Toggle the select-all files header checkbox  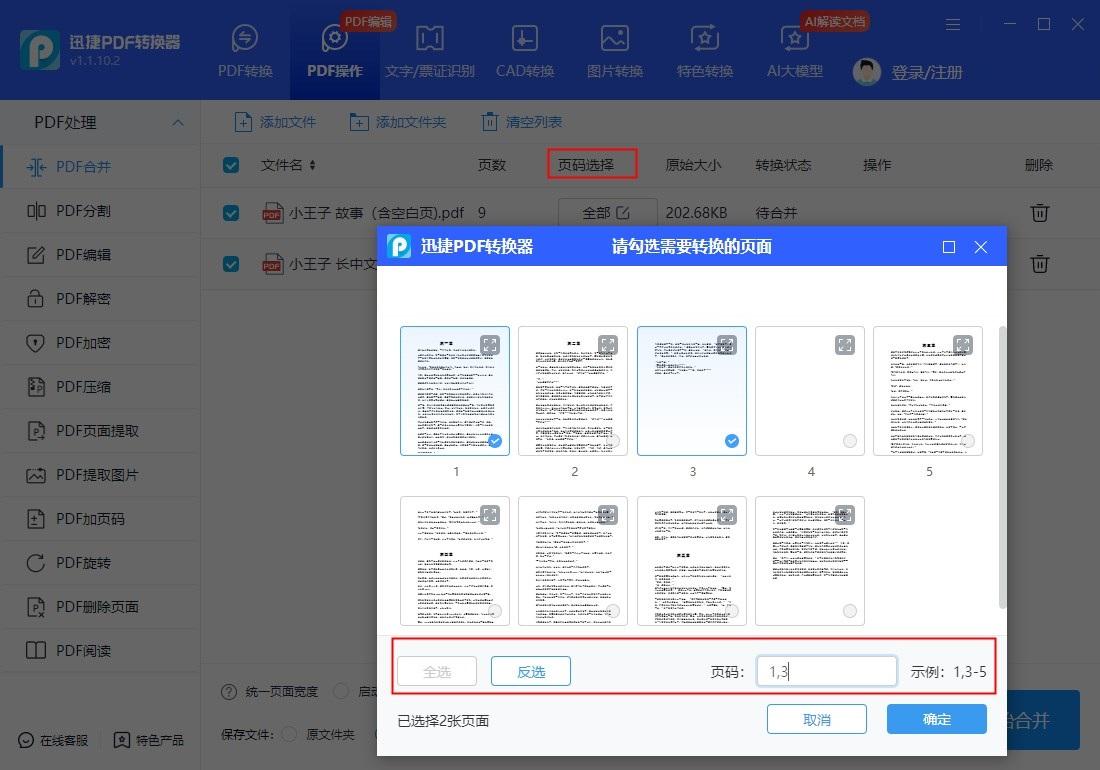coord(231,165)
